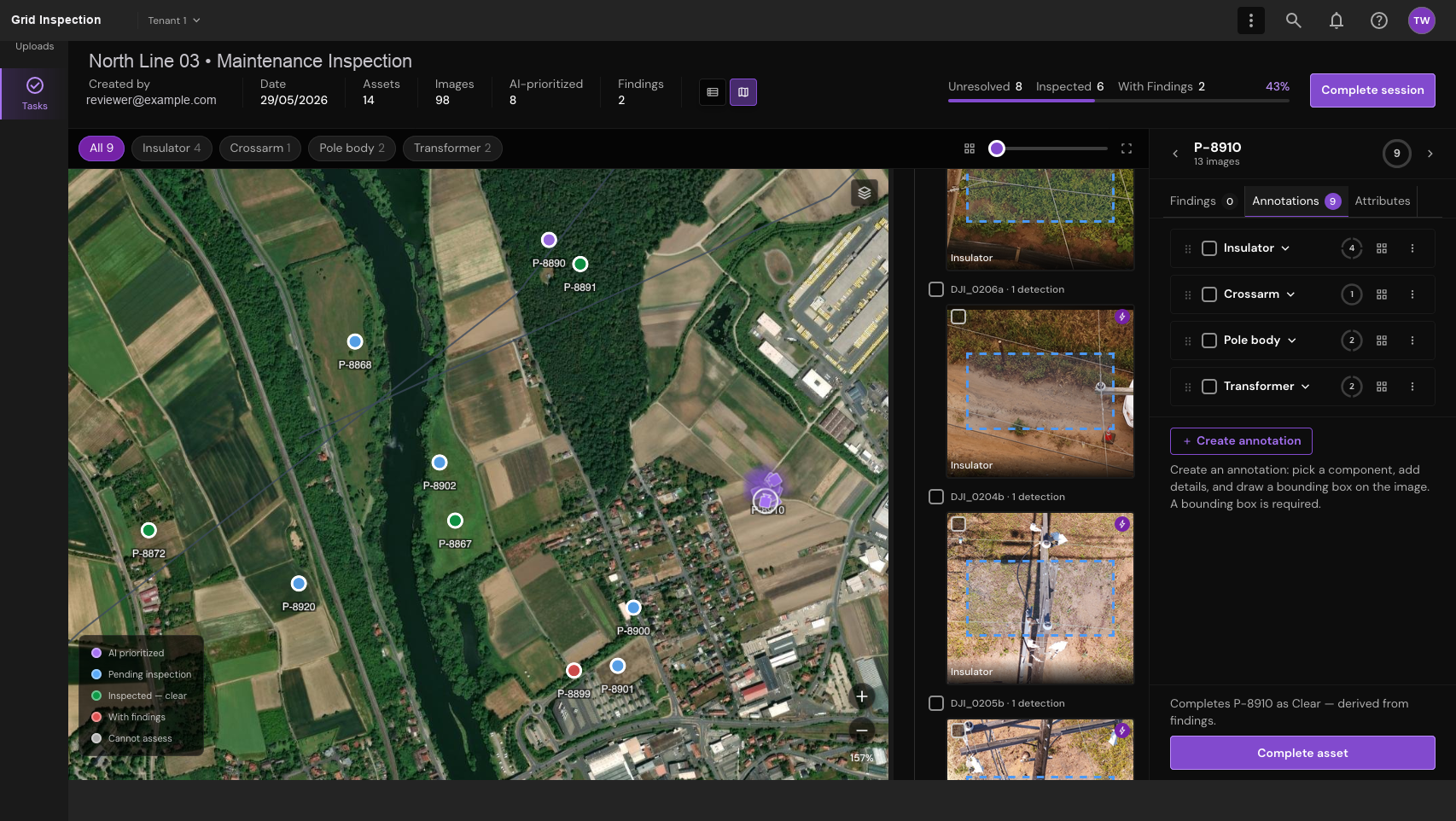Click Complete asset button
This screenshot has width=1456, height=821.
click(1302, 753)
